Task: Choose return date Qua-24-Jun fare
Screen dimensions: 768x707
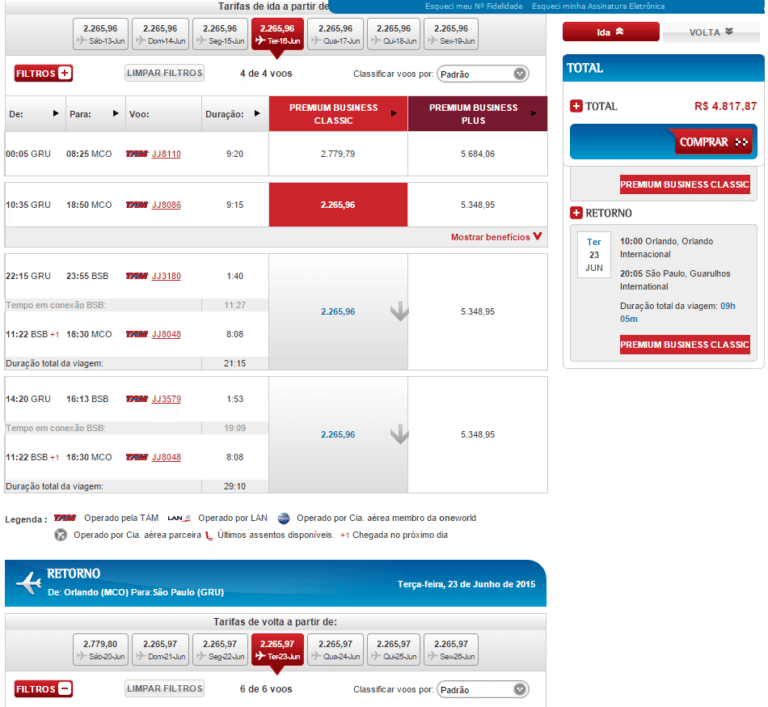Action: pyautogui.click(x=335, y=650)
